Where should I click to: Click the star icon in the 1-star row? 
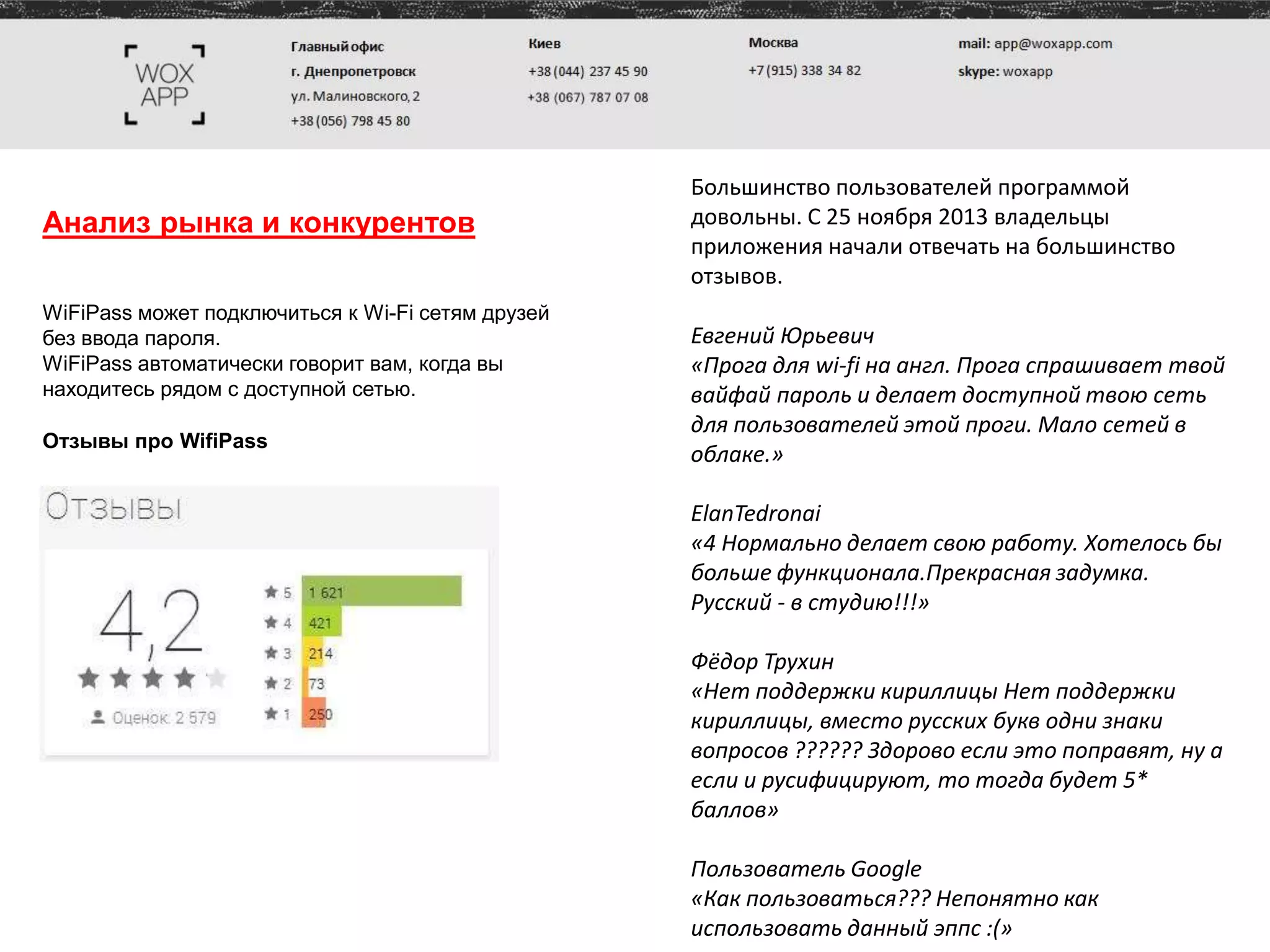[271, 714]
